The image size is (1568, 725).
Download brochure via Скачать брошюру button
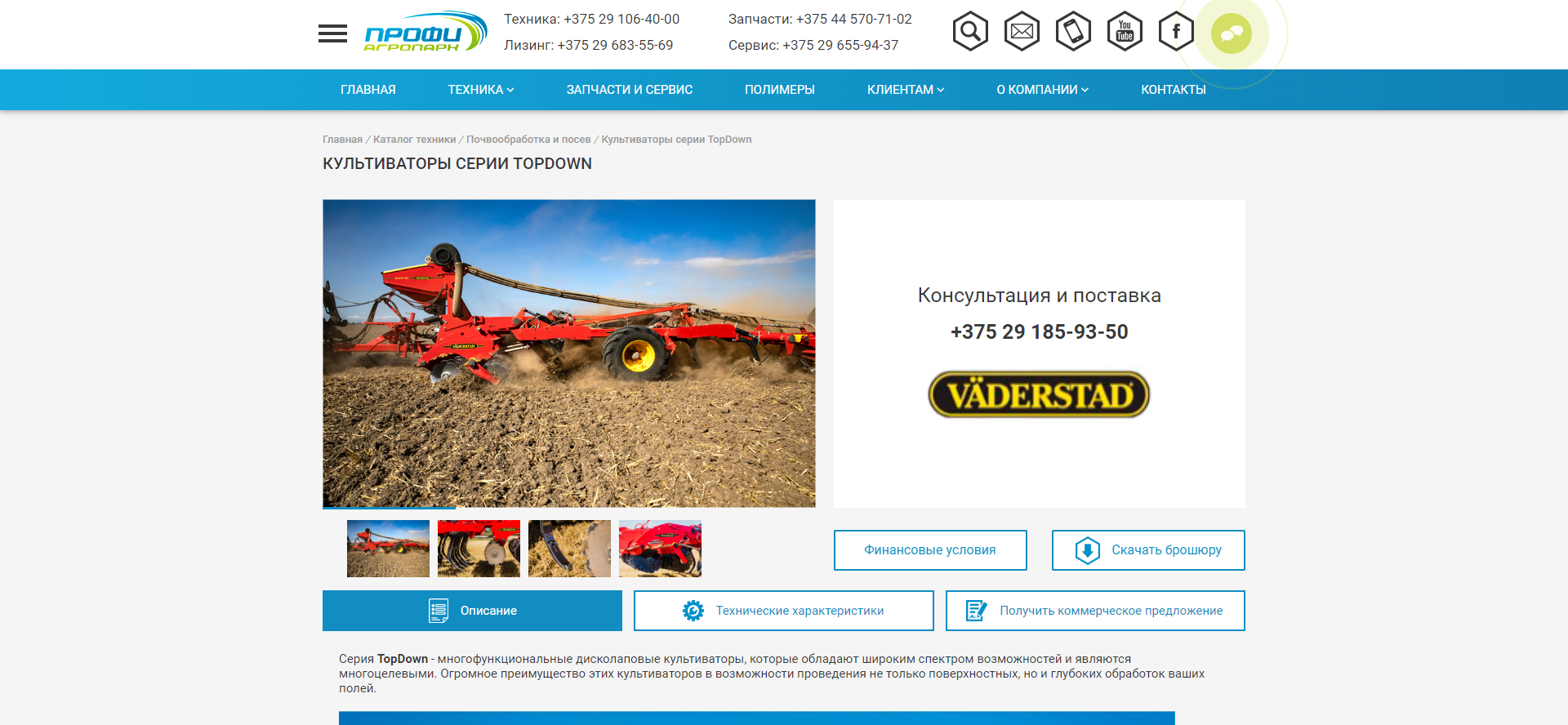click(1148, 550)
